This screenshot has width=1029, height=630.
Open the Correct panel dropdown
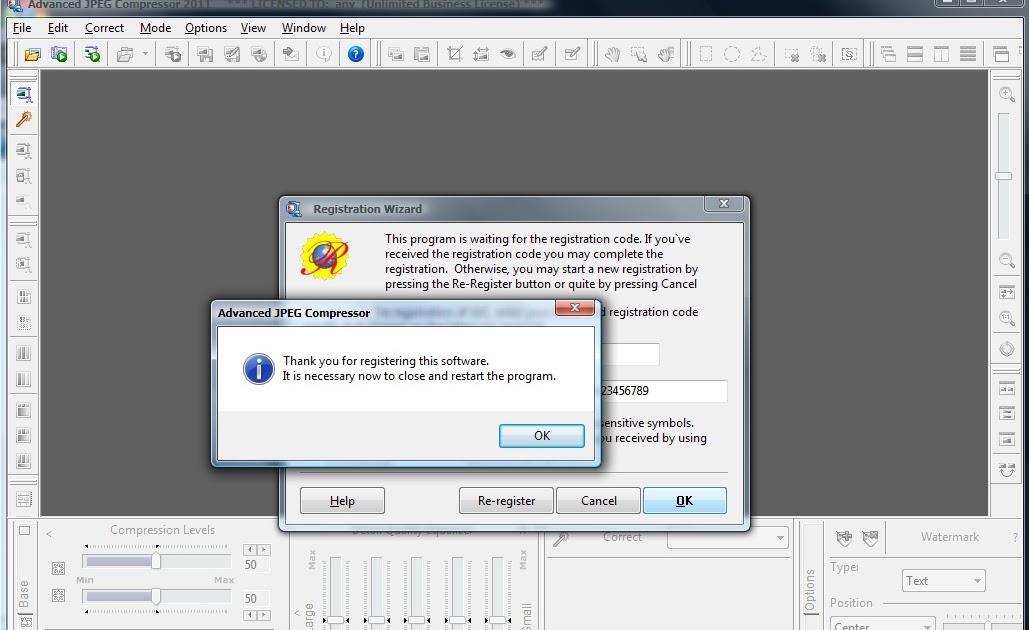pos(780,537)
